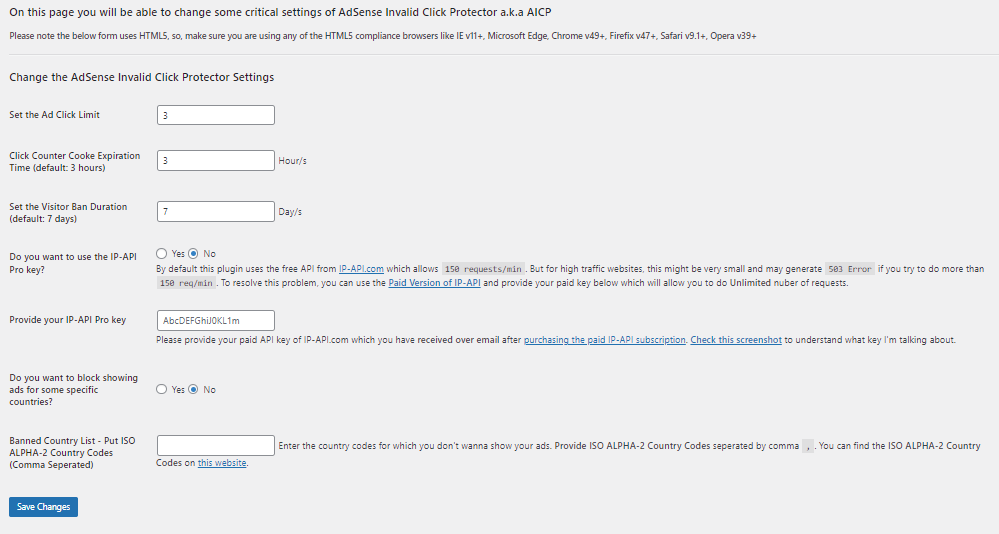Click the Banned Country List label text
The height and width of the screenshot is (534, 999).
72,453
